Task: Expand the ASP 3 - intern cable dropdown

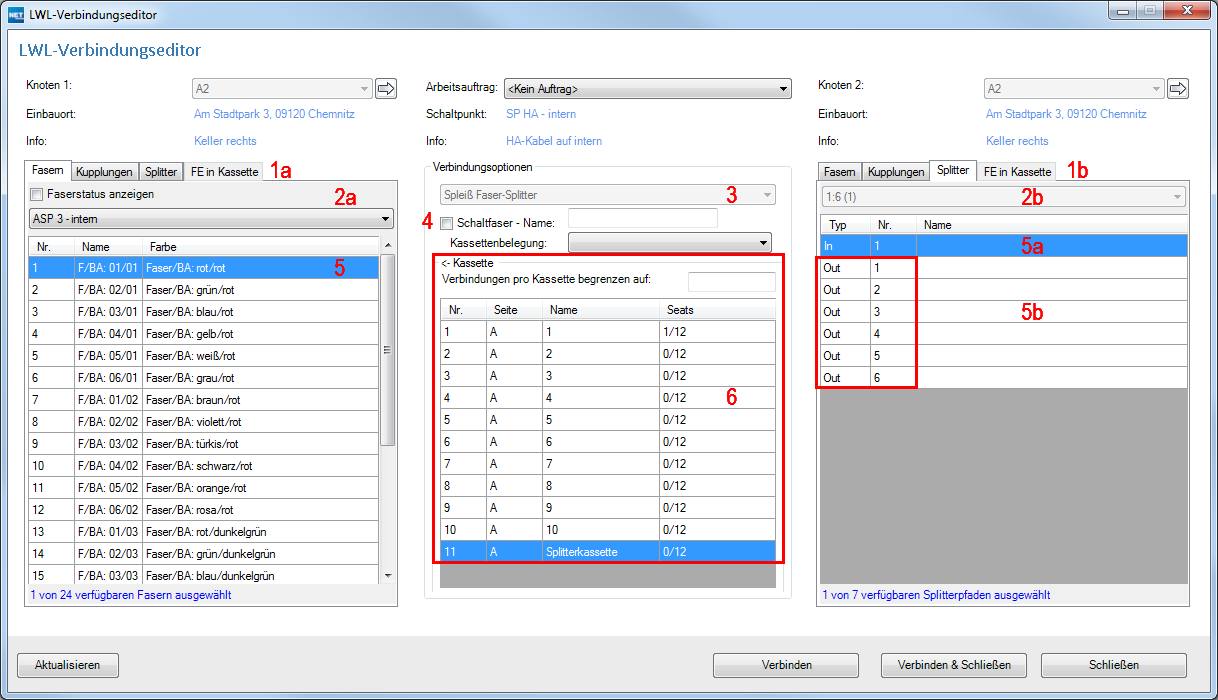Action: click(212, 218)
